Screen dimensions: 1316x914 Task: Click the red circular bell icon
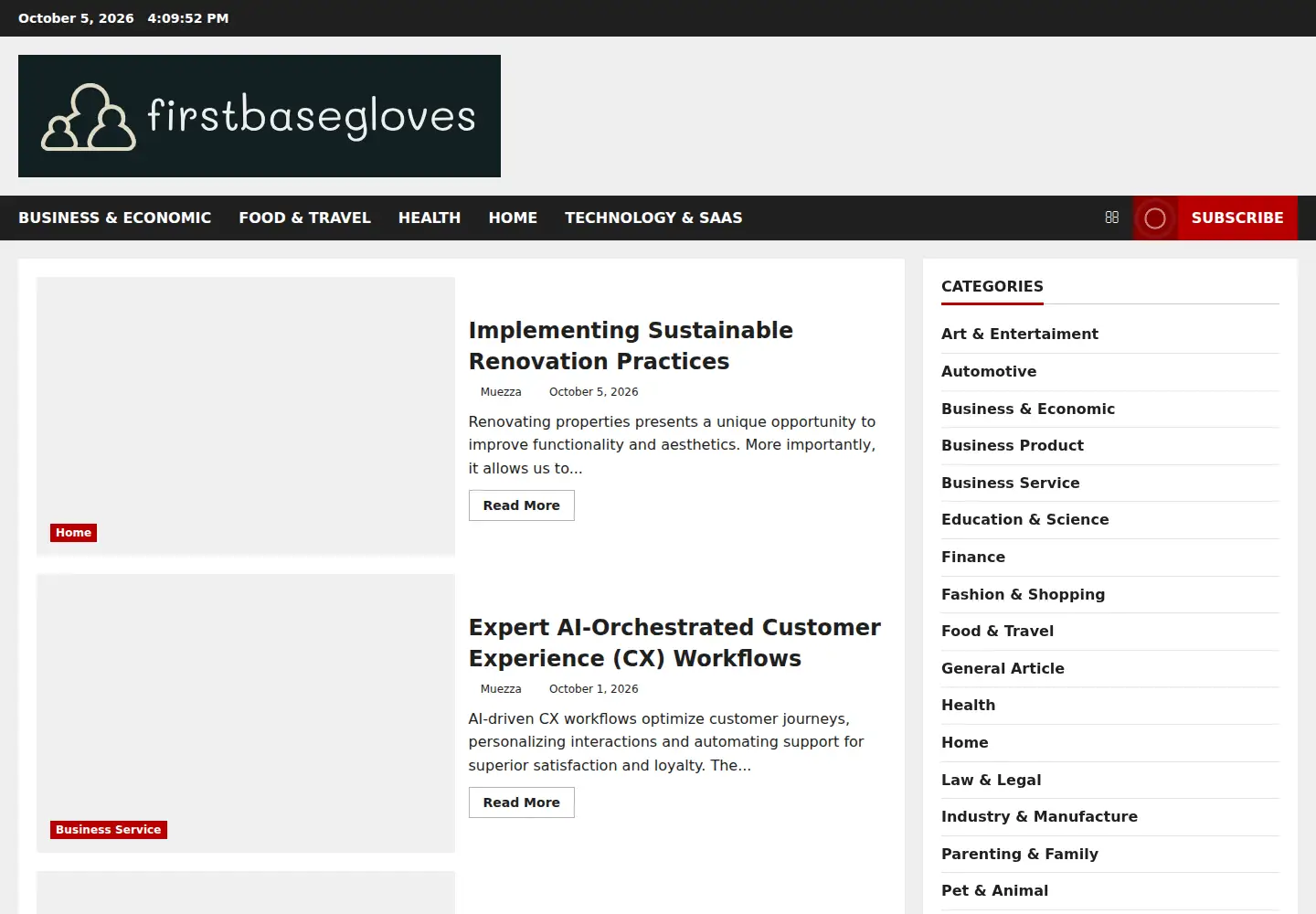(x=1155, y=218)
